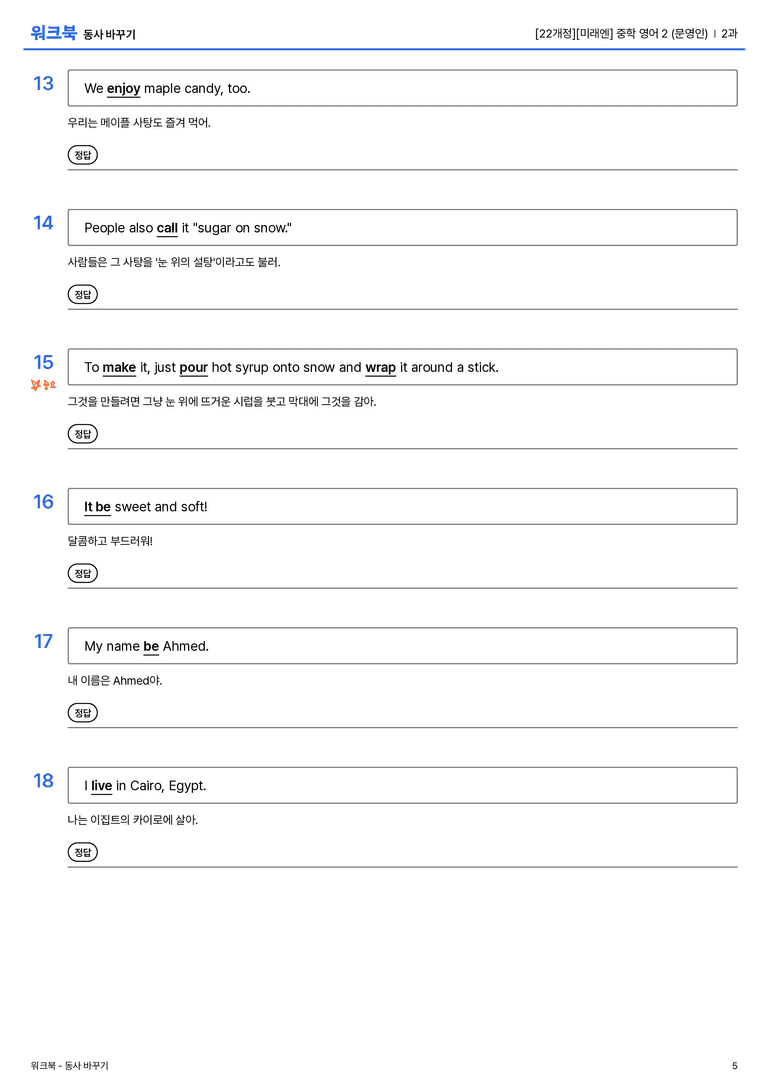768x1087 pixels.
Task: Click the 정답 badge under question 15
Action: (x=82, y=434)
